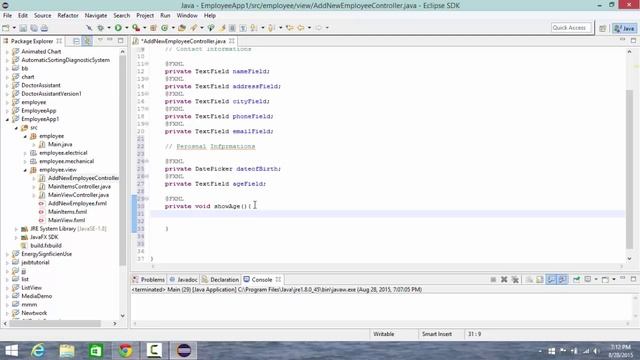640x360 pixels.
Task: Switch to the Declaration tab
Action: click(220, 280)
